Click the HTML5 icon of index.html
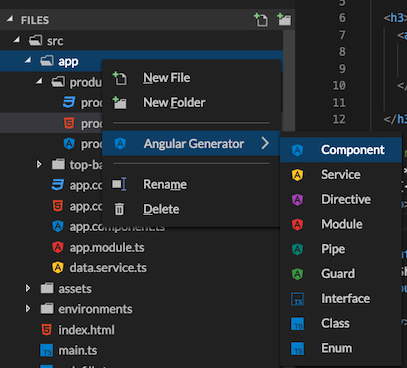 click(x=47, y=330)
